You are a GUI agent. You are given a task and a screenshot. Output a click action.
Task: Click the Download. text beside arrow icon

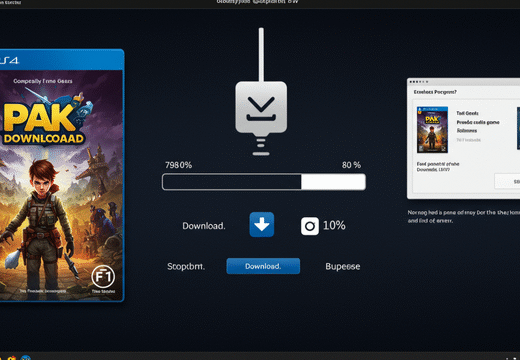pyautogui.click(x=204, y=226)
